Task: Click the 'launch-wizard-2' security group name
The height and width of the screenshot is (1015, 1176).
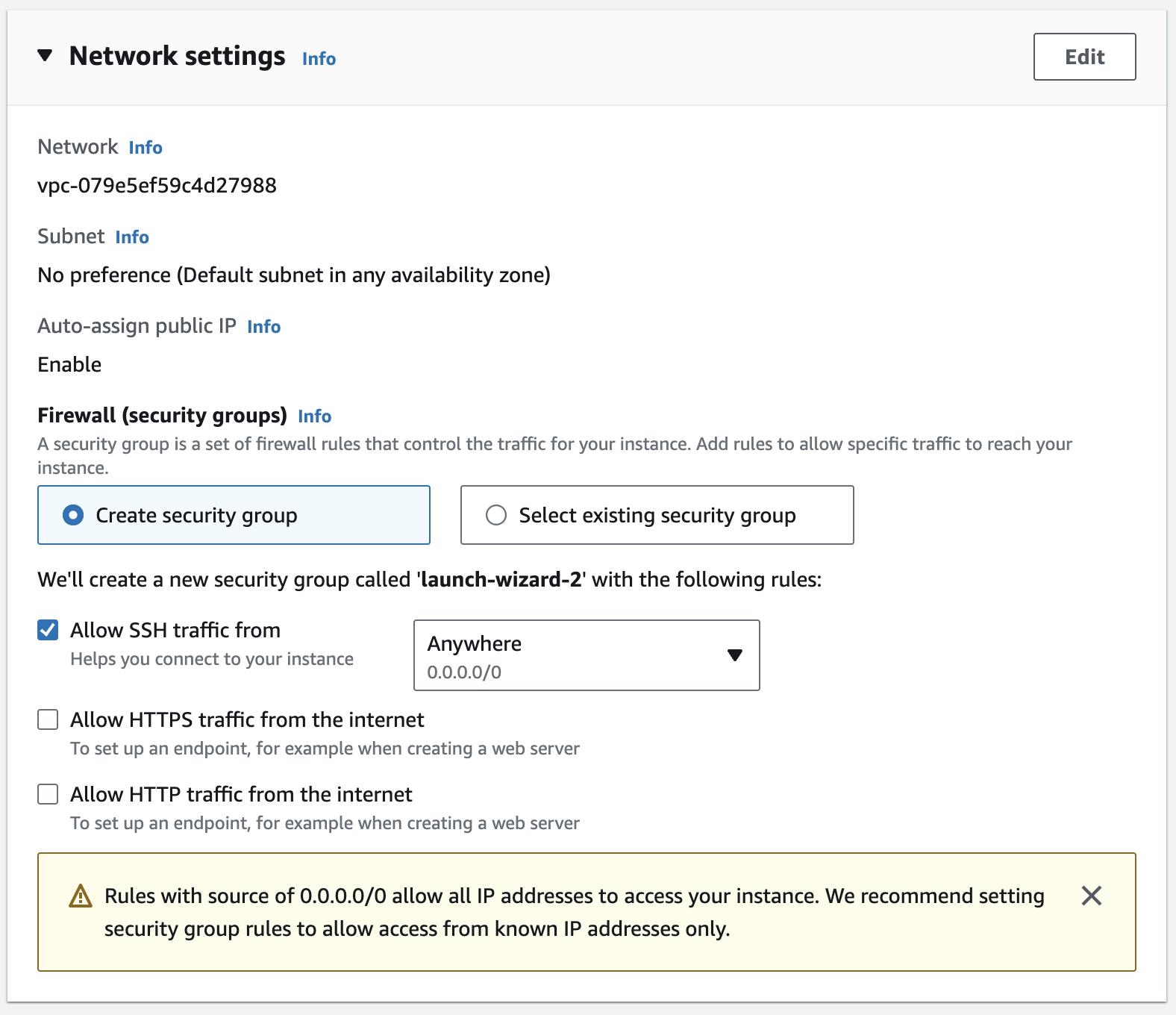Action: coord(501,580)
